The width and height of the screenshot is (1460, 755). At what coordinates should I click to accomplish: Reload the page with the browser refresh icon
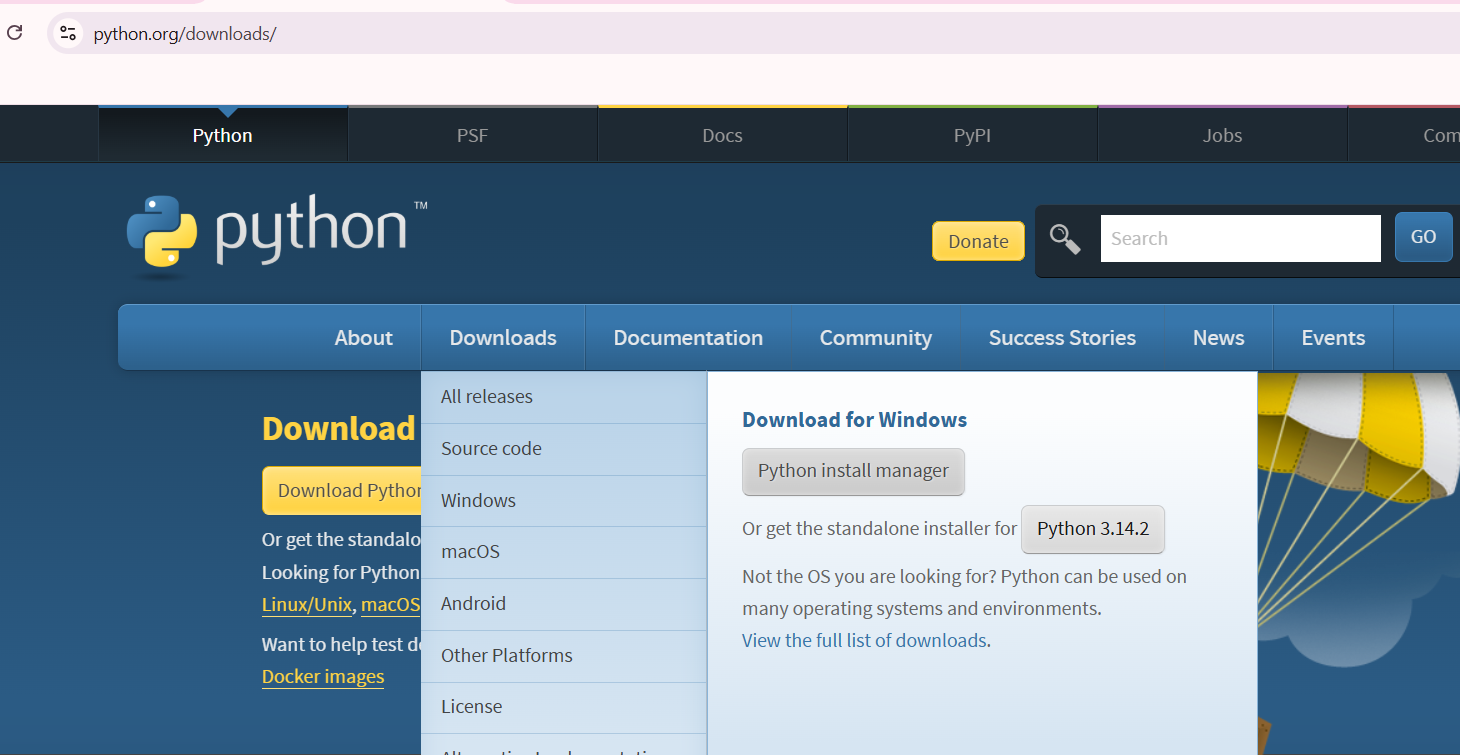[15, 33]
